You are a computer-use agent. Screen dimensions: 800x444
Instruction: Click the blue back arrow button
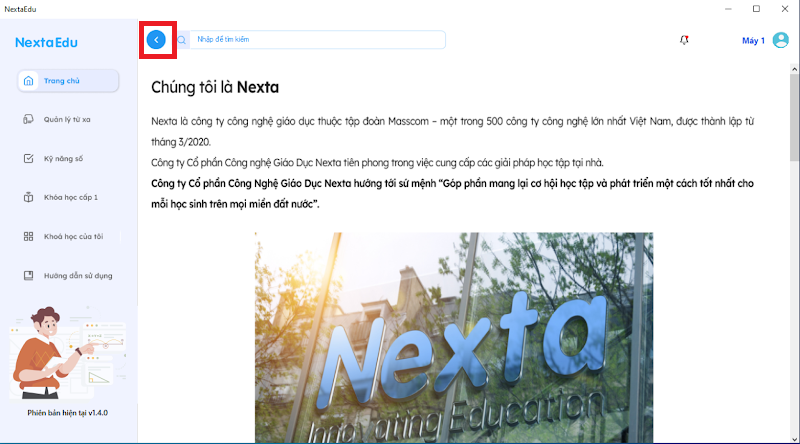(x=156, y=40)
